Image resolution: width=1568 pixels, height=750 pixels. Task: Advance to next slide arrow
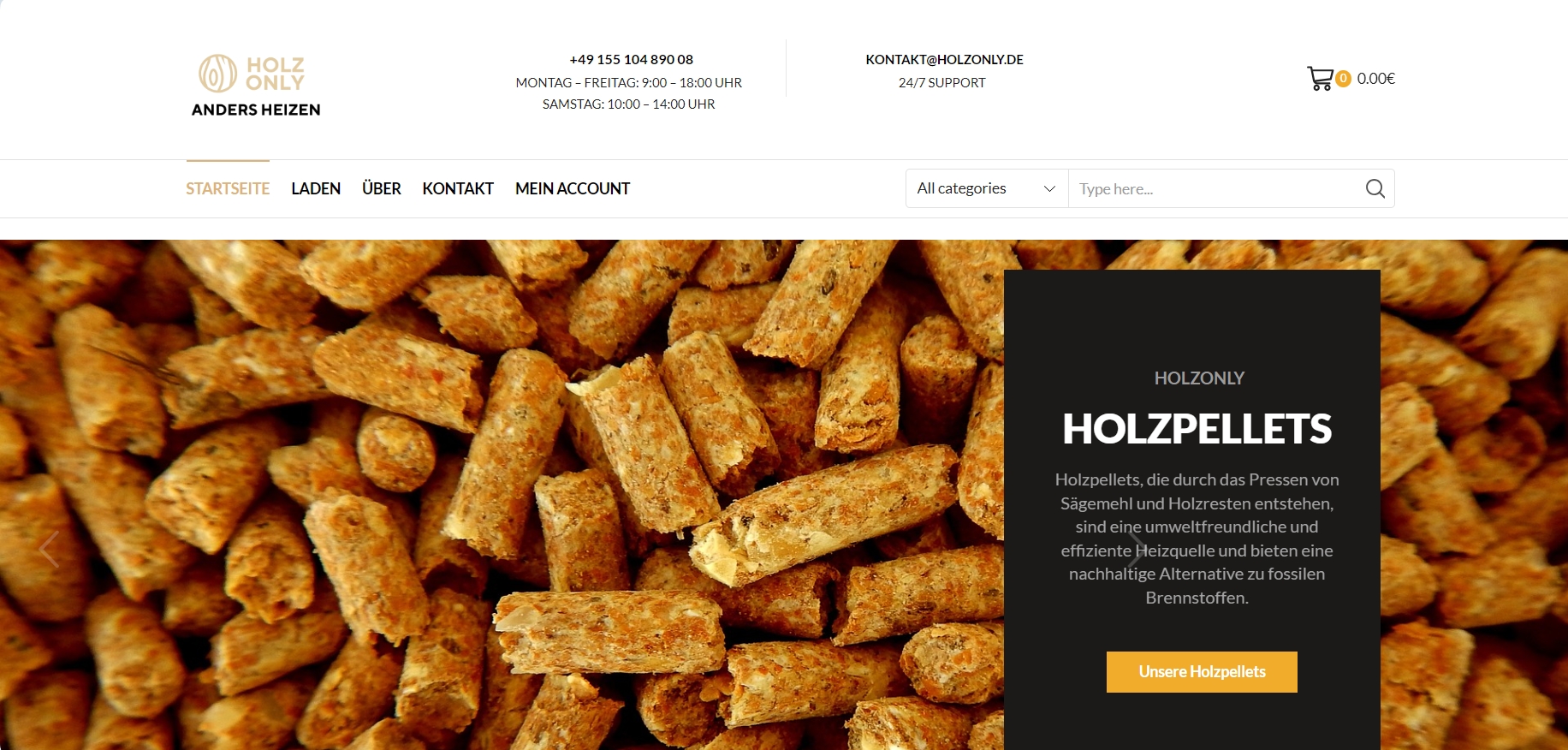point(1136,550)
